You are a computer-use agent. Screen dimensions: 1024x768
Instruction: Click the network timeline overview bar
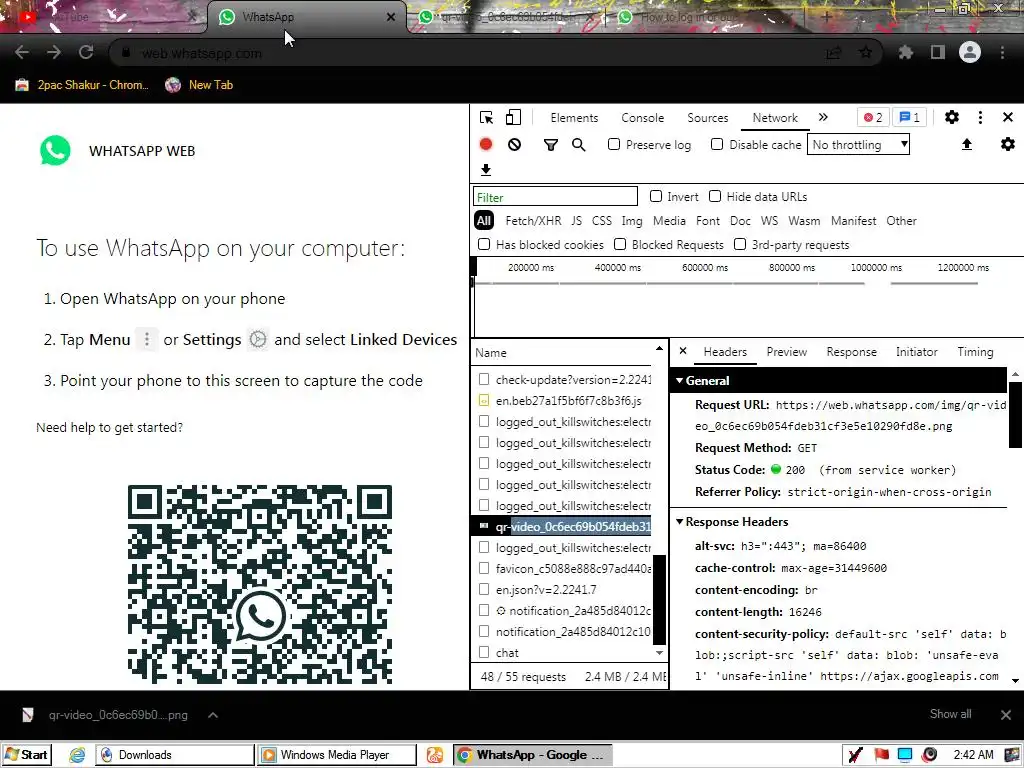747,297
